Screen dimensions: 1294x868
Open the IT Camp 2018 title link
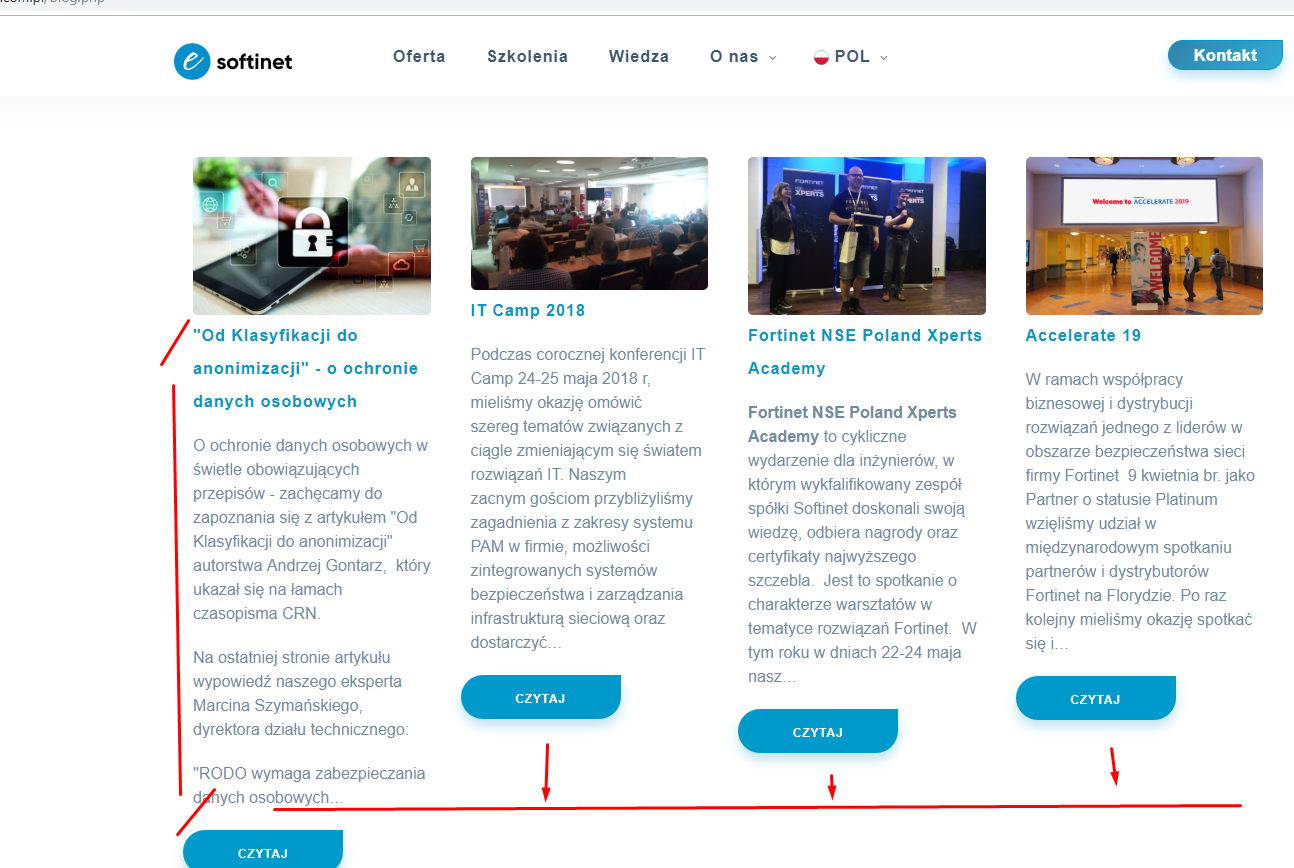tap(528, 310)
